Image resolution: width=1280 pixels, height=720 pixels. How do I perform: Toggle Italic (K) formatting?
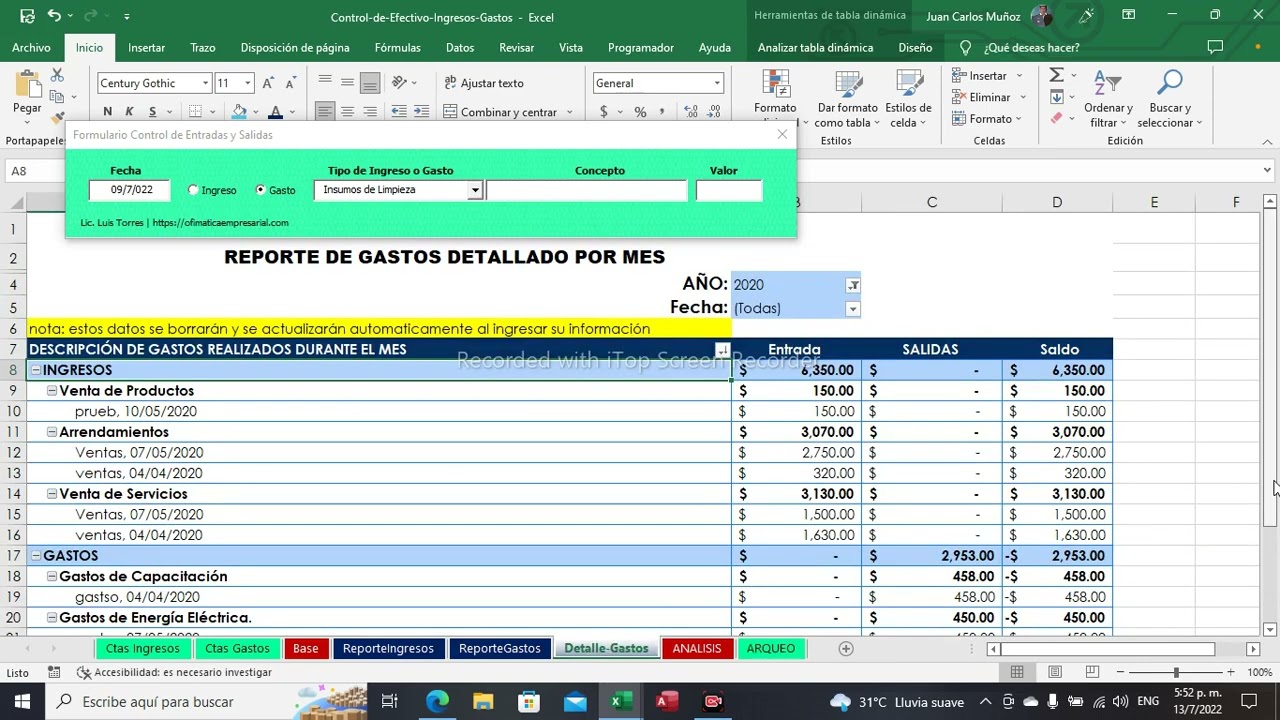130,111
